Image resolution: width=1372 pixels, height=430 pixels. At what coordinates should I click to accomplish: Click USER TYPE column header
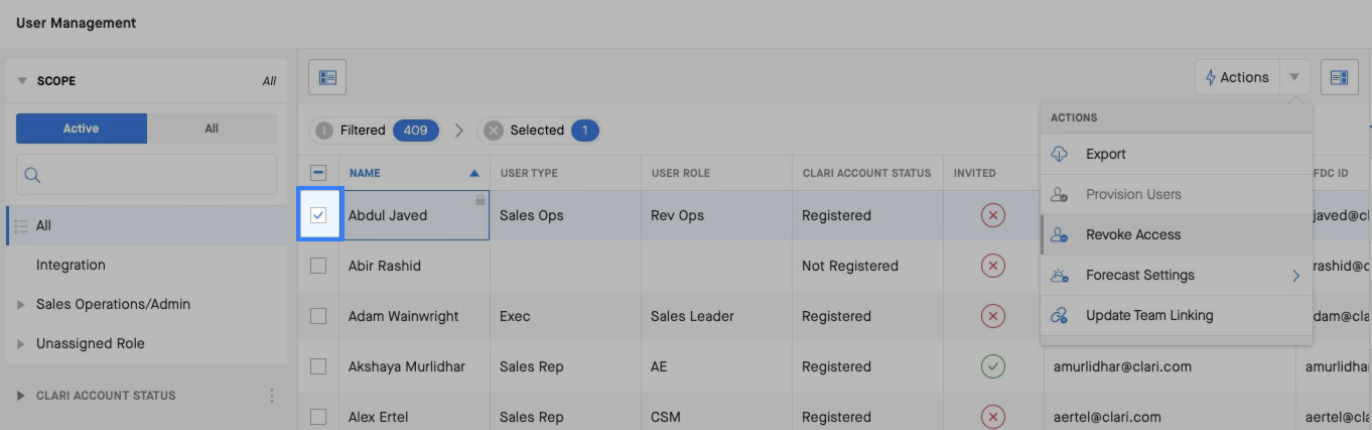coord(529,173)
